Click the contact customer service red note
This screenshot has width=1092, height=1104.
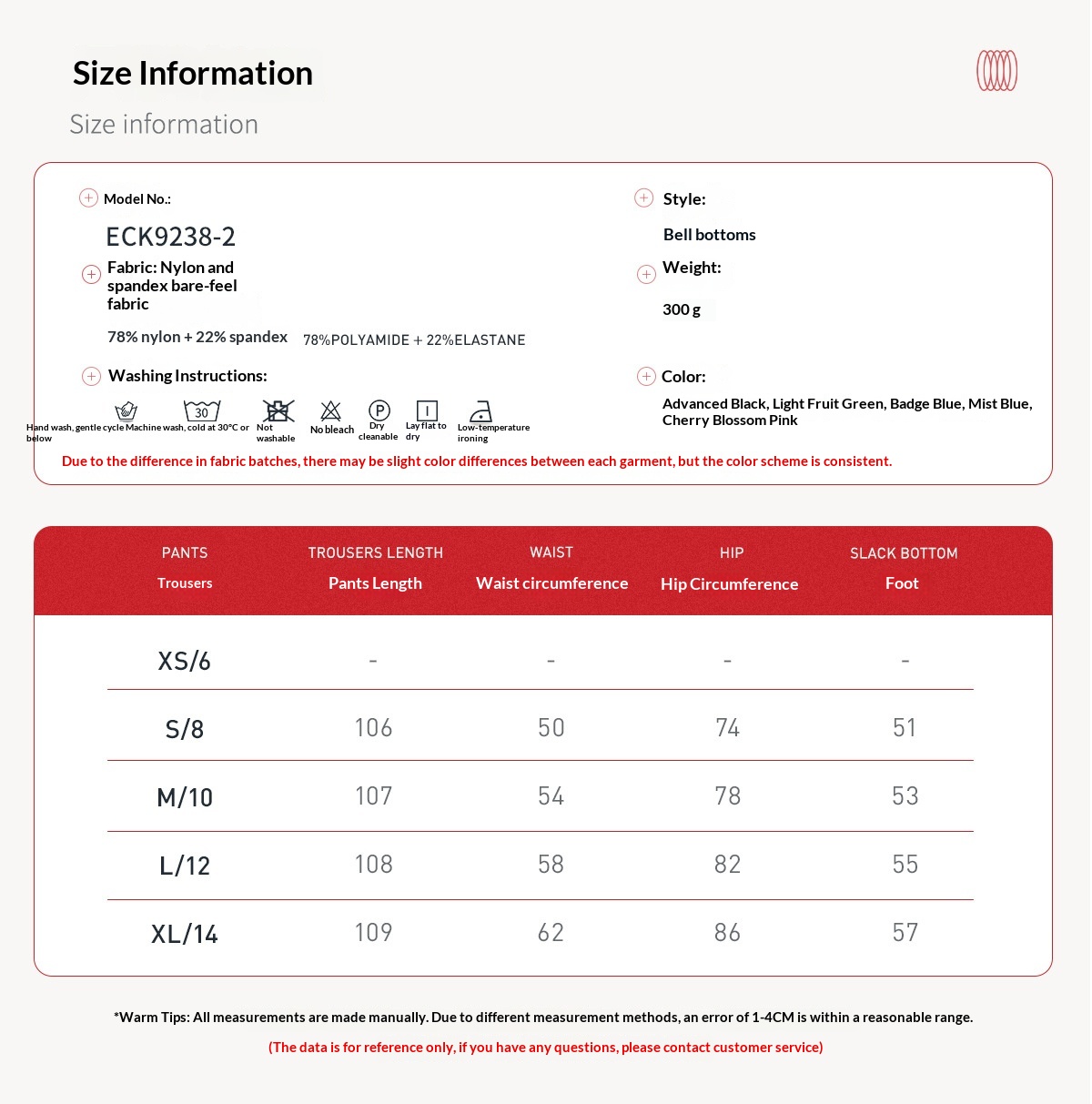click(x=545, y=1048)
